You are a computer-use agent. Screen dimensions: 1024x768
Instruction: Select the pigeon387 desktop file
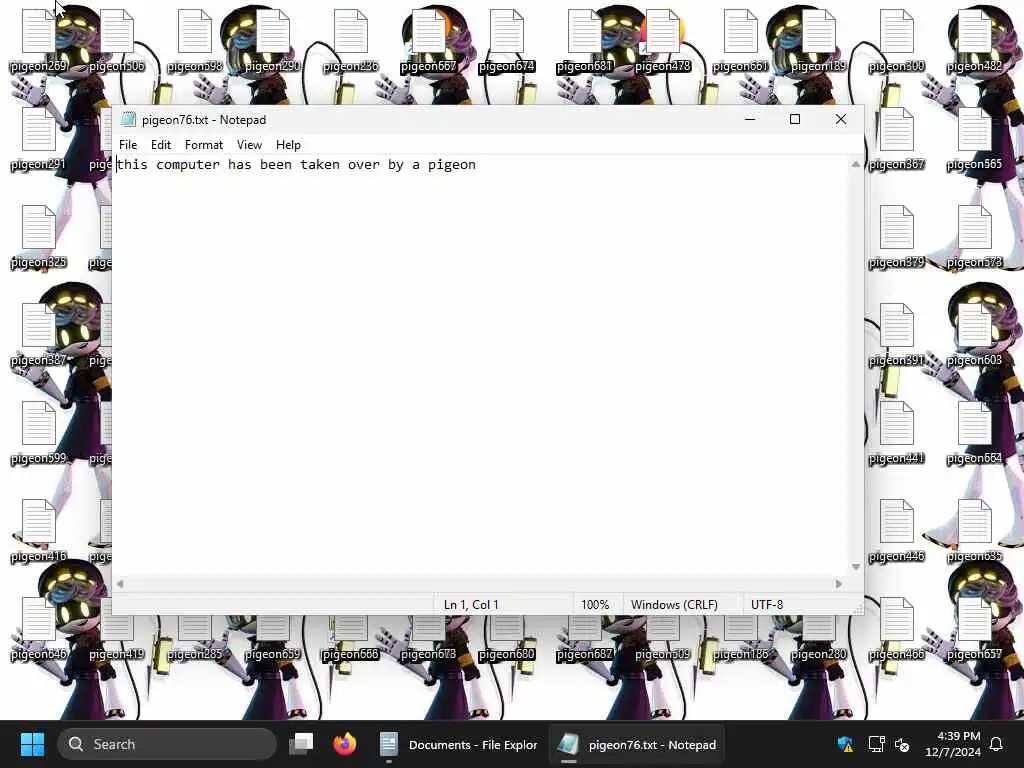click(x=39, y=334)
